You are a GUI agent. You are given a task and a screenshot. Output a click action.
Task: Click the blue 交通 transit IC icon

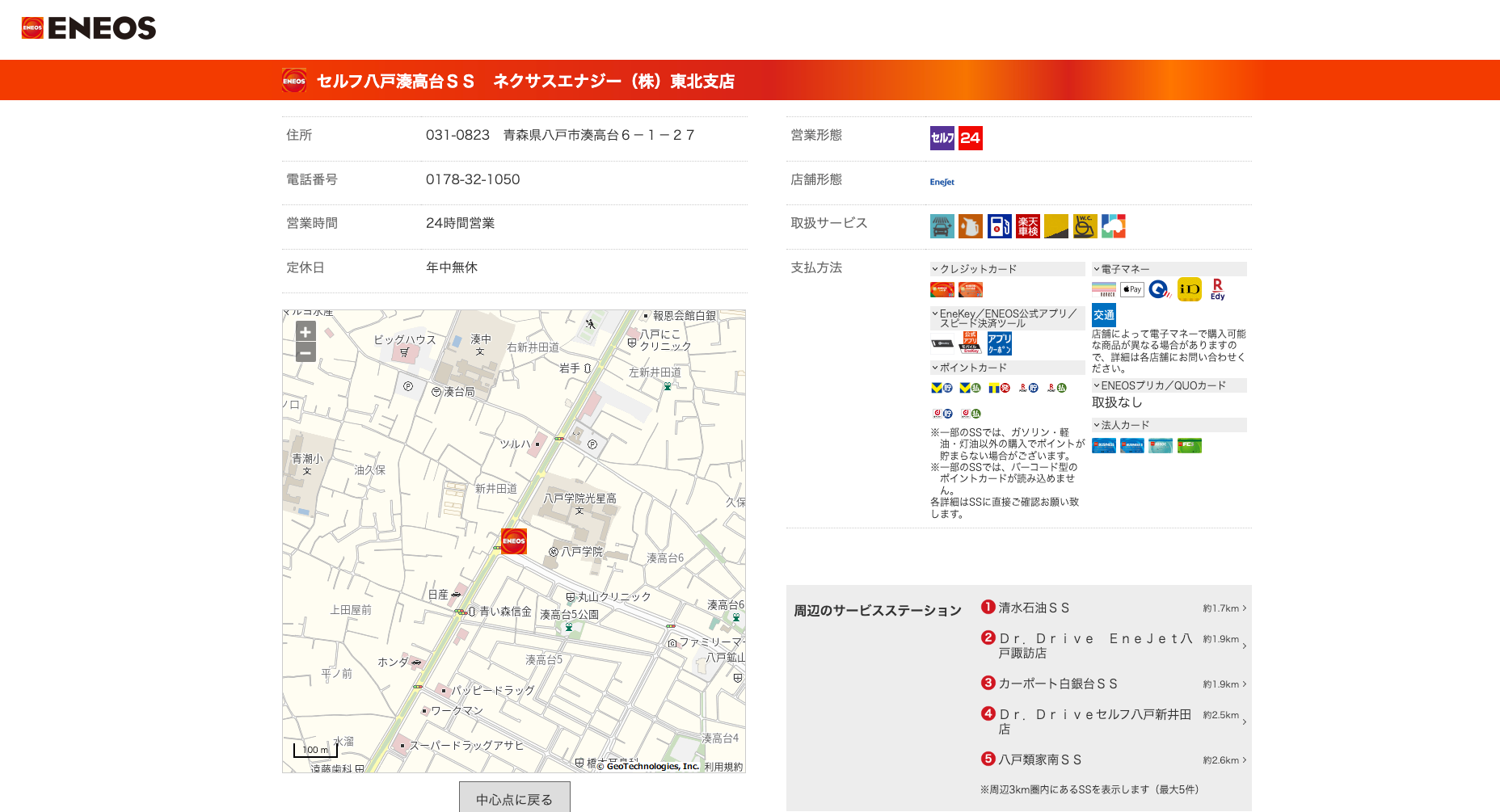point(1104,315)
